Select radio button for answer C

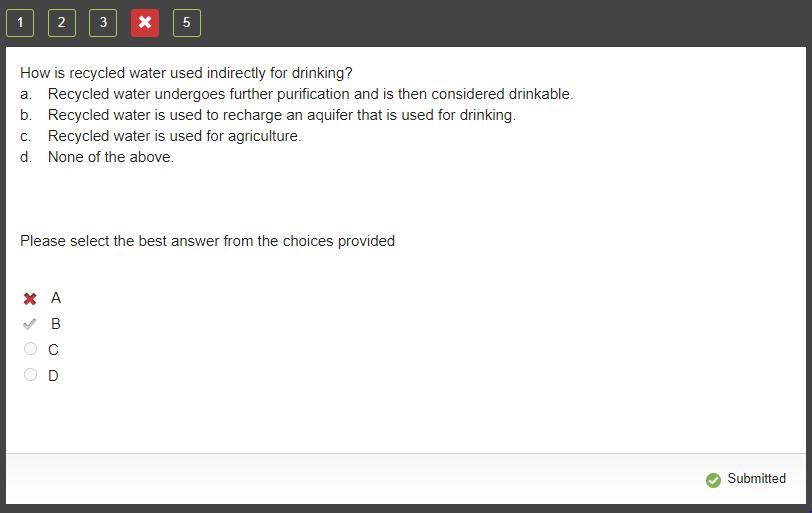tap(31, 349)
